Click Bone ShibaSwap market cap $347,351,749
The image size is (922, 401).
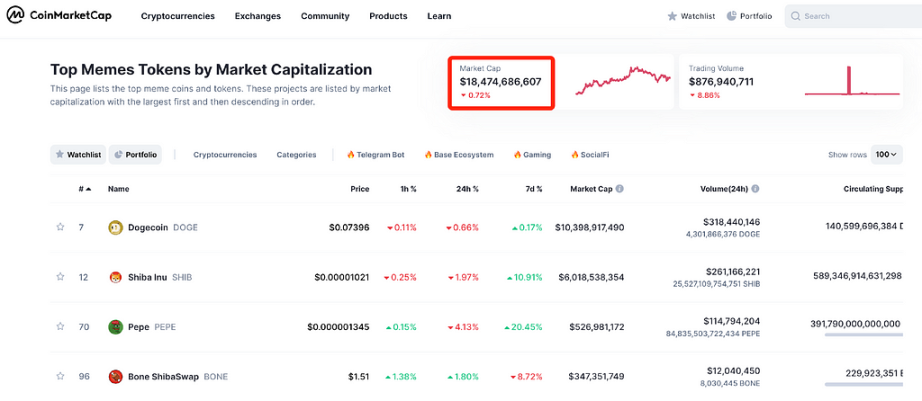point(596,376)
